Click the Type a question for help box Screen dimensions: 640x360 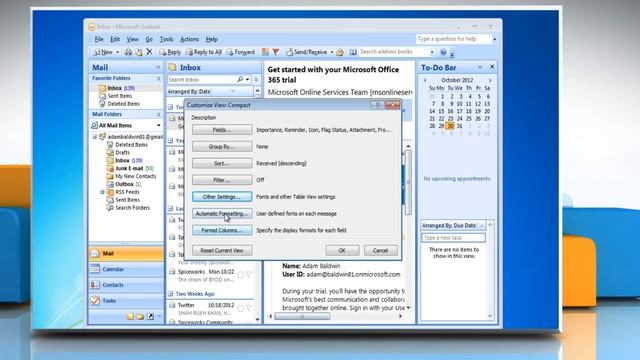tap(454, 39)
